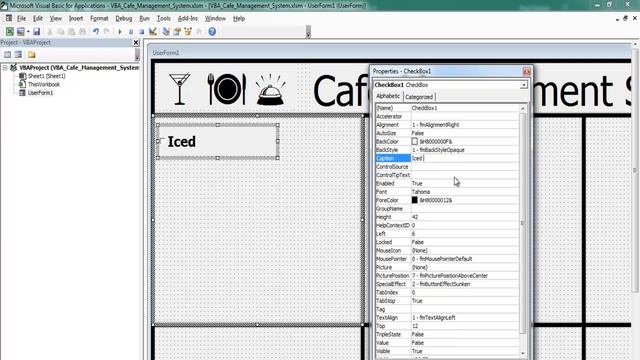Save the project with the floppy disk icon
Image resolution: width=640 pixels, height=360 pixels.
36,31
